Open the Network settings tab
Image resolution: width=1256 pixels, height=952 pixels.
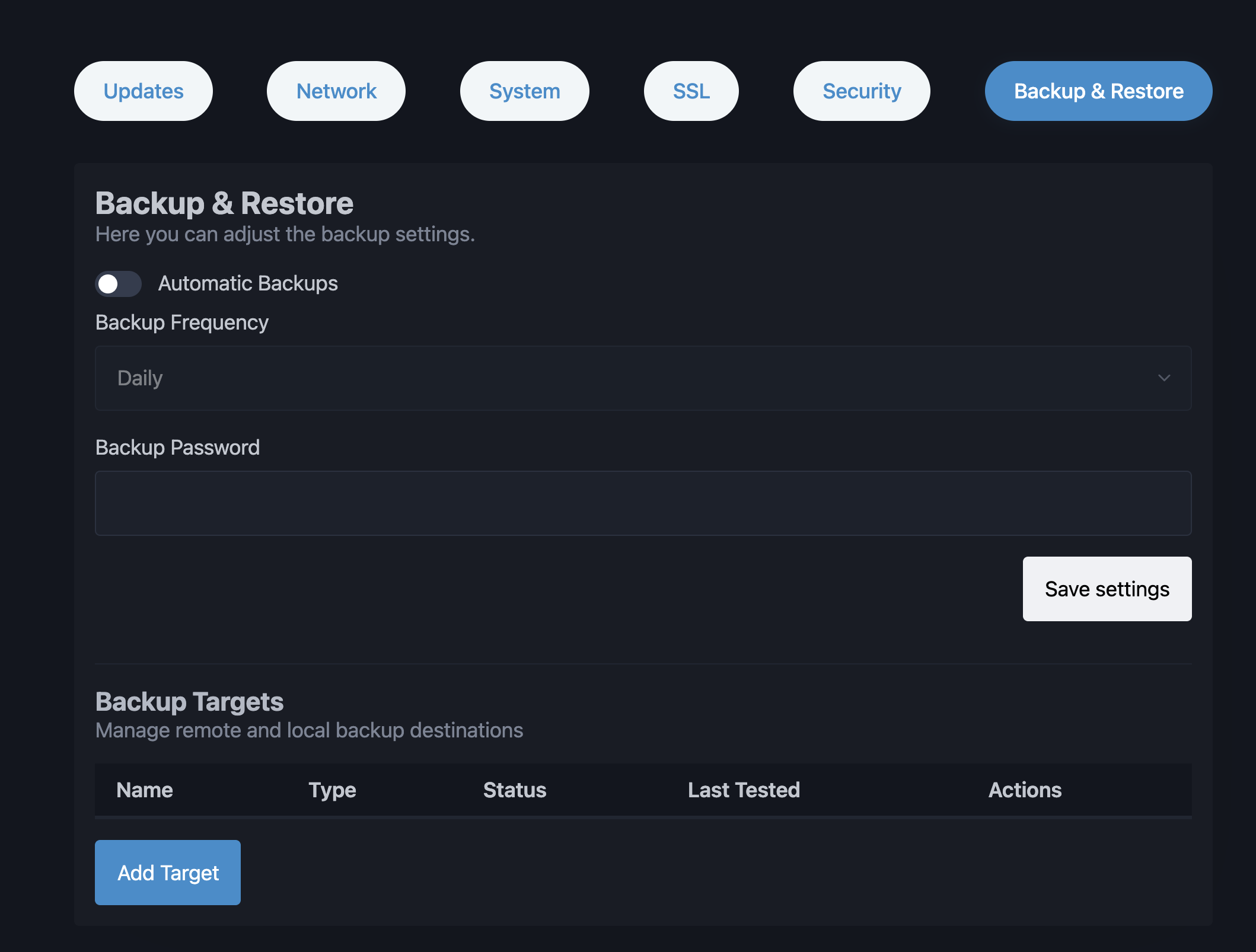(336, 91)
